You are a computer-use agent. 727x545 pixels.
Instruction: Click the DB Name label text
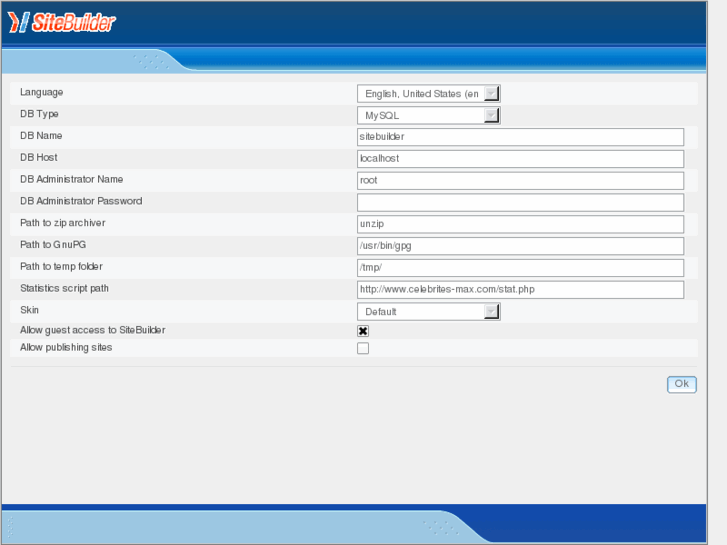41,135
